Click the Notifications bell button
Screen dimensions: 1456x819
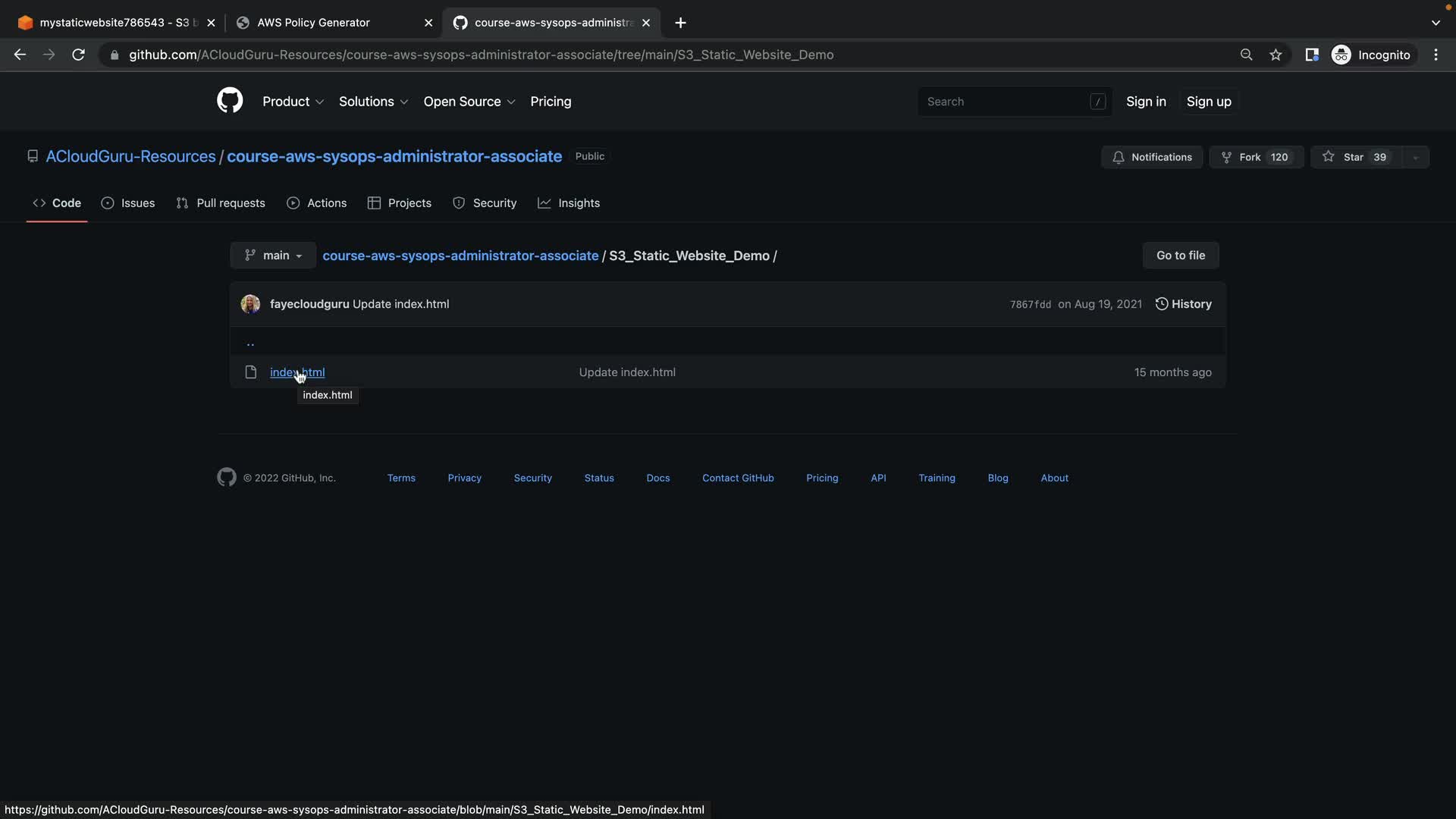tap(1151, 157)
